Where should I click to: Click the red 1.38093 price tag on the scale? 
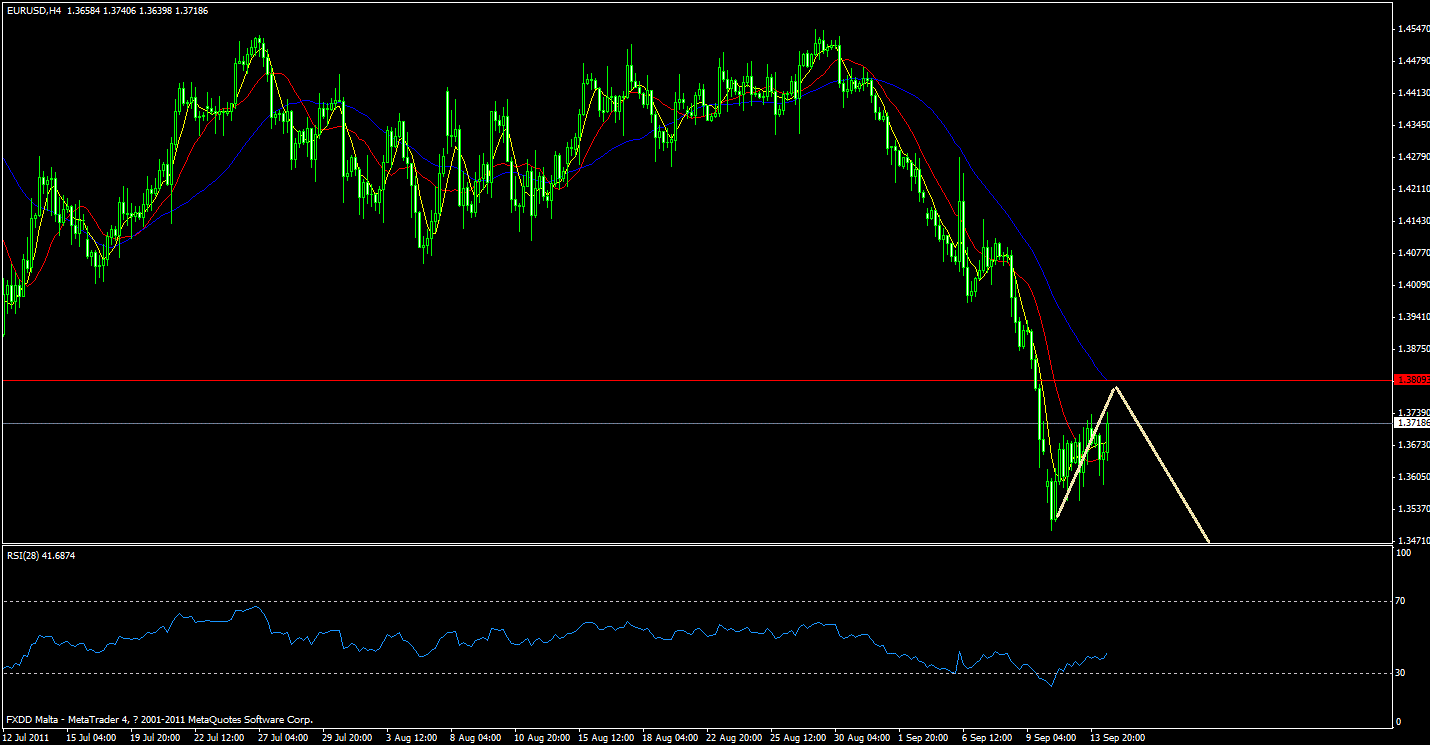(1410, 381)
